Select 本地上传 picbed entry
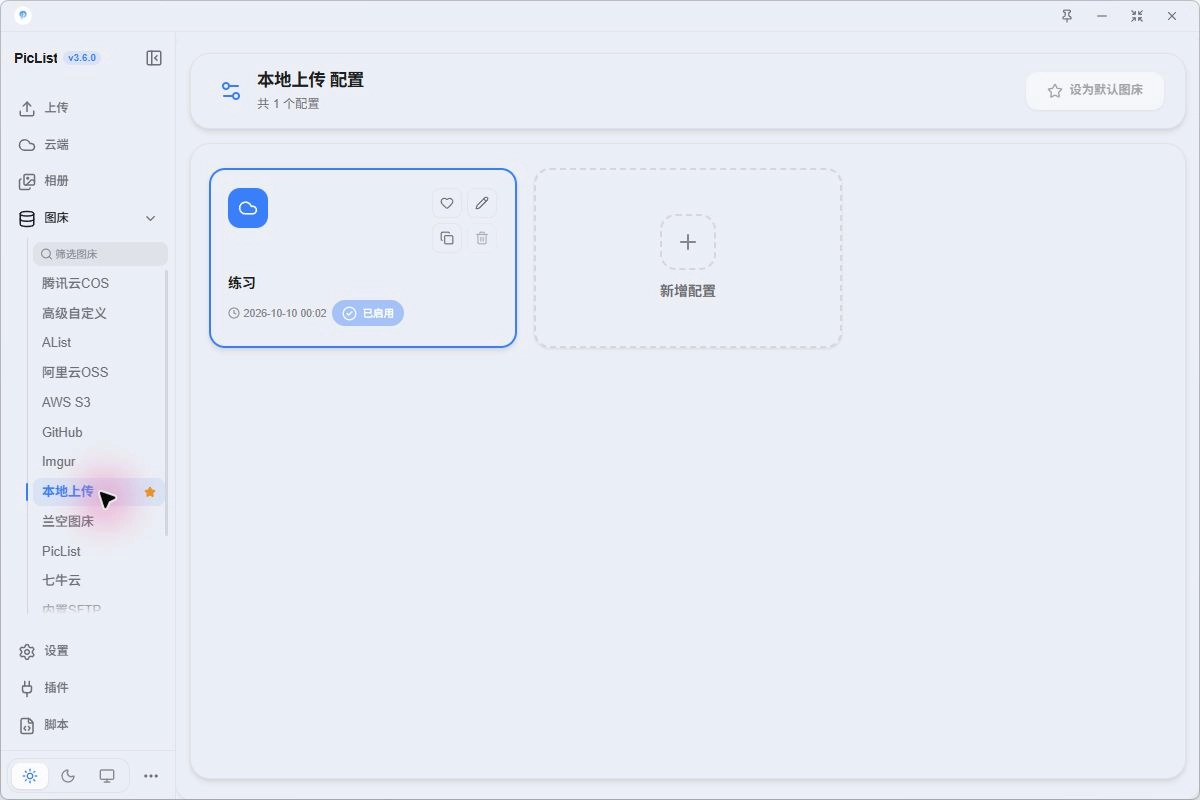Viewport: 1200px width, 800px height. click(x=98, y=491)
